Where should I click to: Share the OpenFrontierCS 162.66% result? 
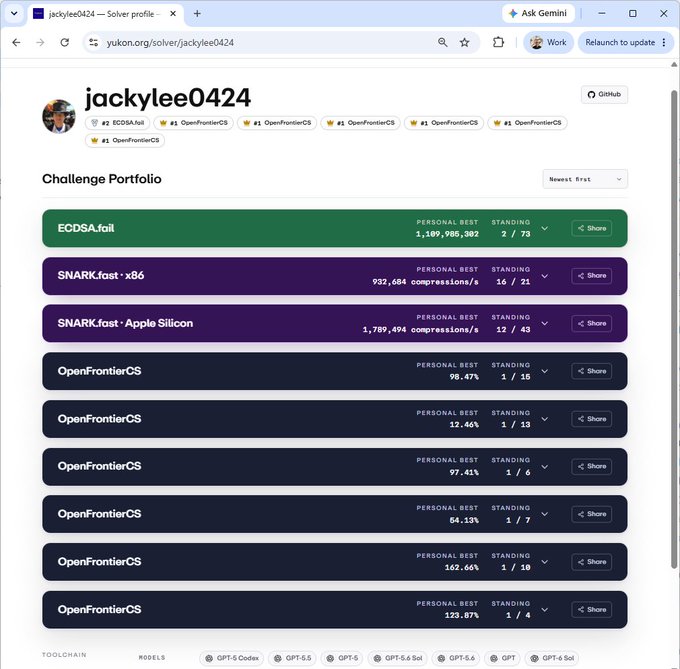592,562
